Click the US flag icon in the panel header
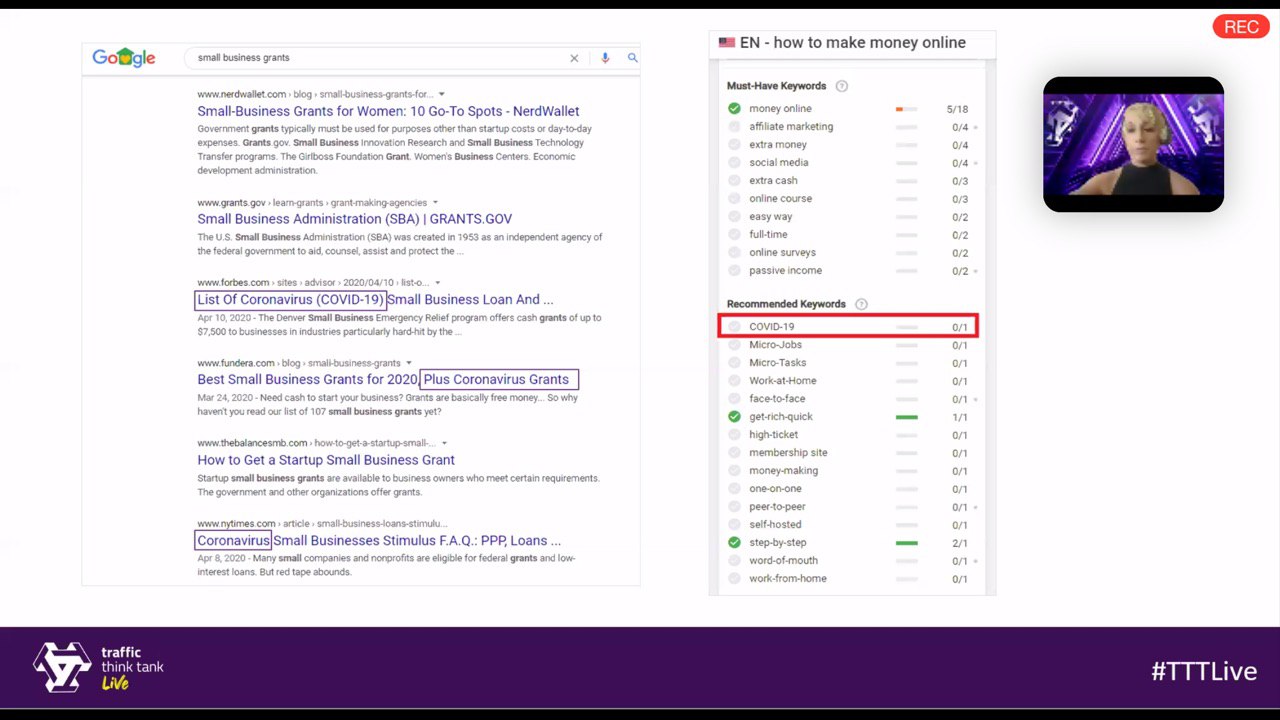The height and width of the screenshot is (720, 1280). (x=726, y=43)
